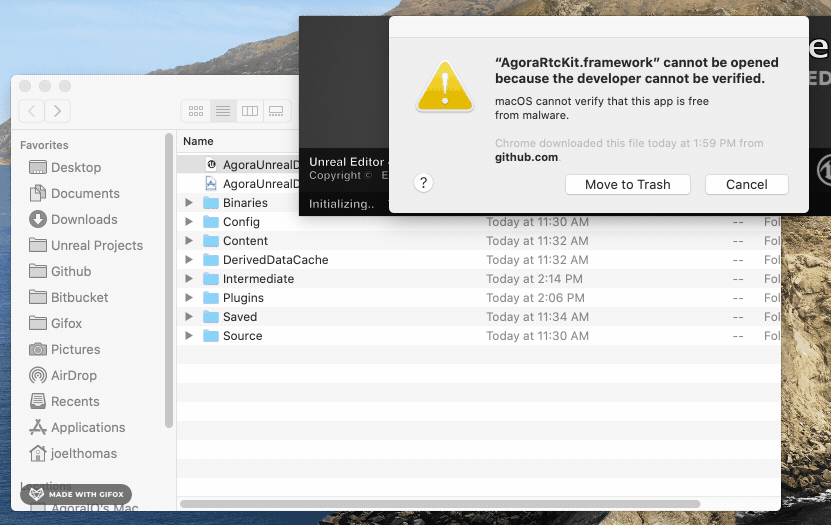
Task: Click 'Today at 2:06 PM' date cell
Action: point(535,298)
